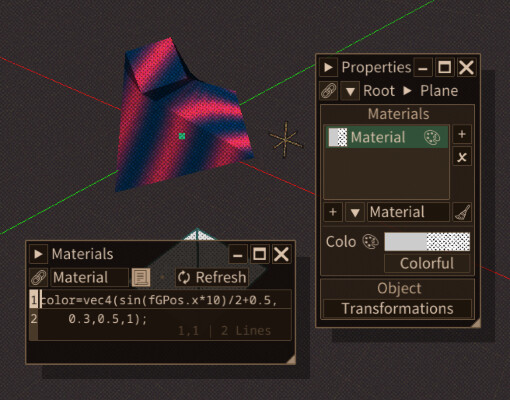Image resolution: width=510 pixels, height=400 pixels.
Task: Click the plus button left of Material dropdown
Action: pos(333,212)
